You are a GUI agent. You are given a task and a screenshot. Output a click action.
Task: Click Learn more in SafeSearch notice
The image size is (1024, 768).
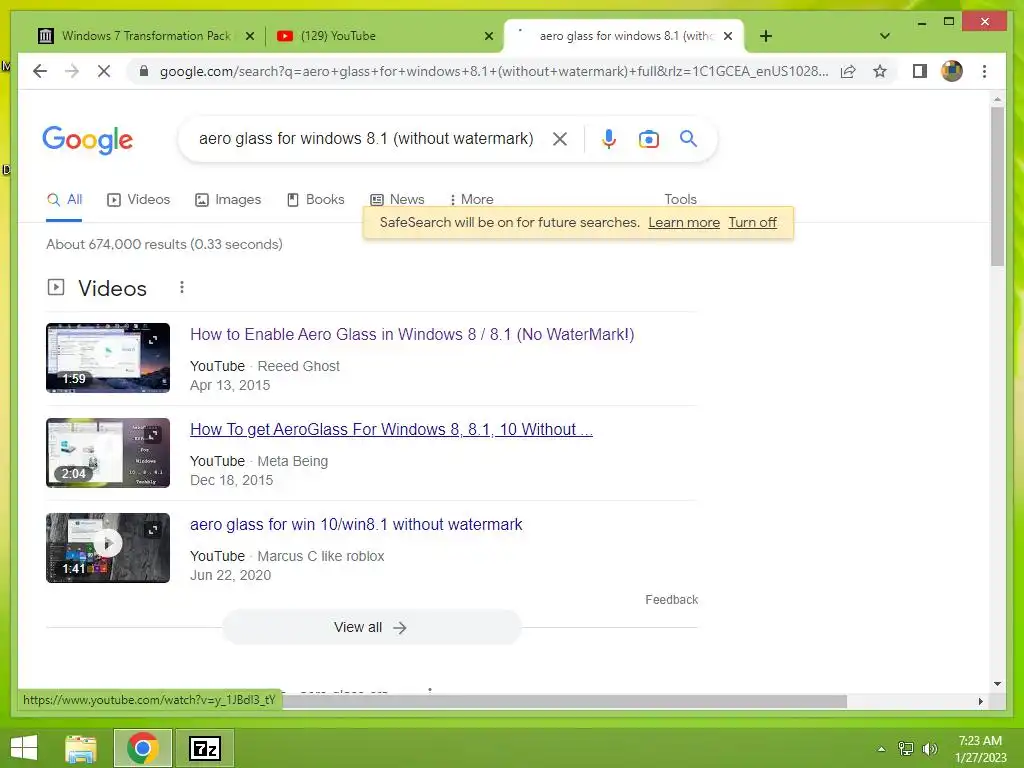[684, 223]
